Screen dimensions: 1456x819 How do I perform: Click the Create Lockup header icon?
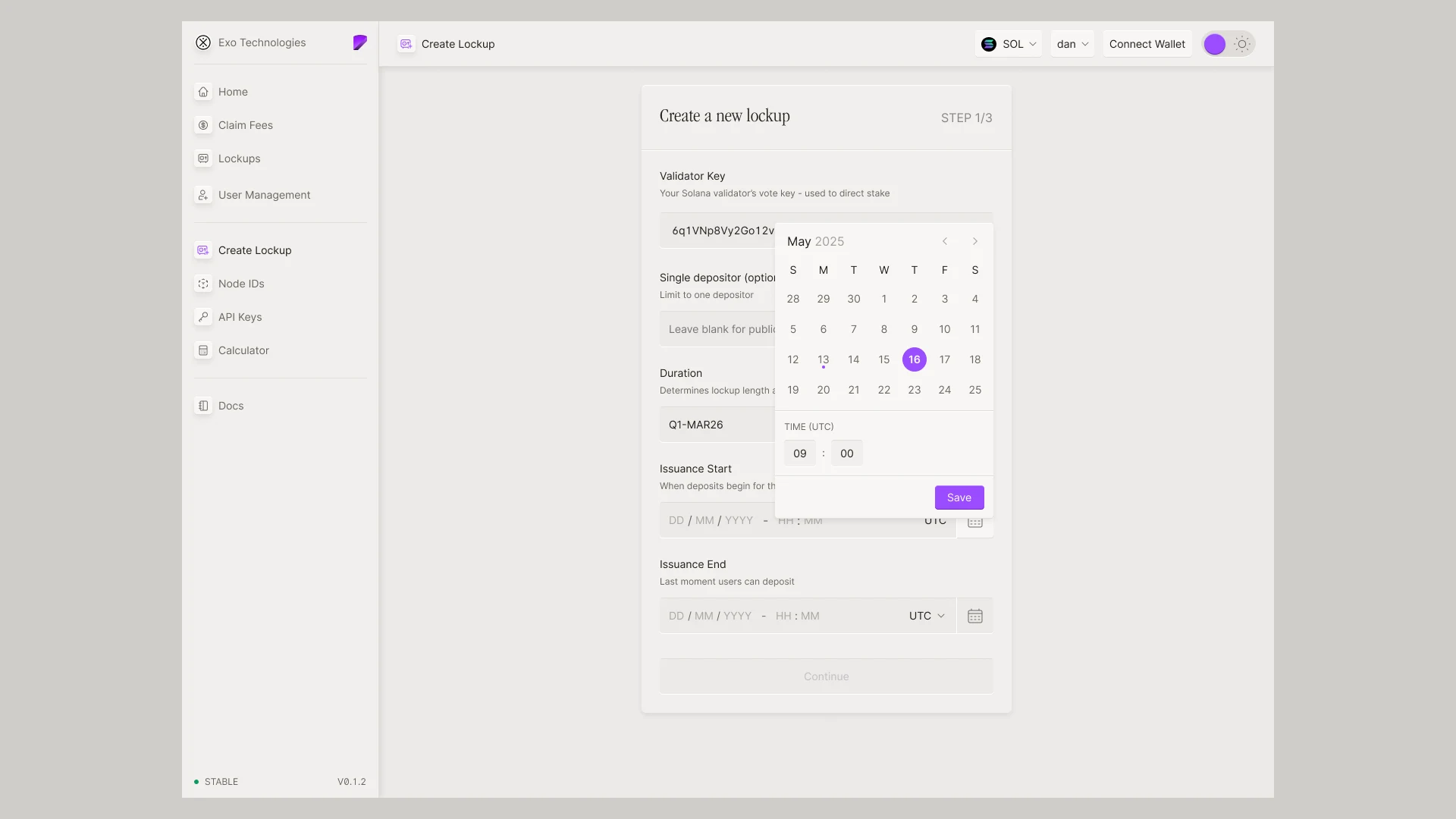tap(406, 44)
